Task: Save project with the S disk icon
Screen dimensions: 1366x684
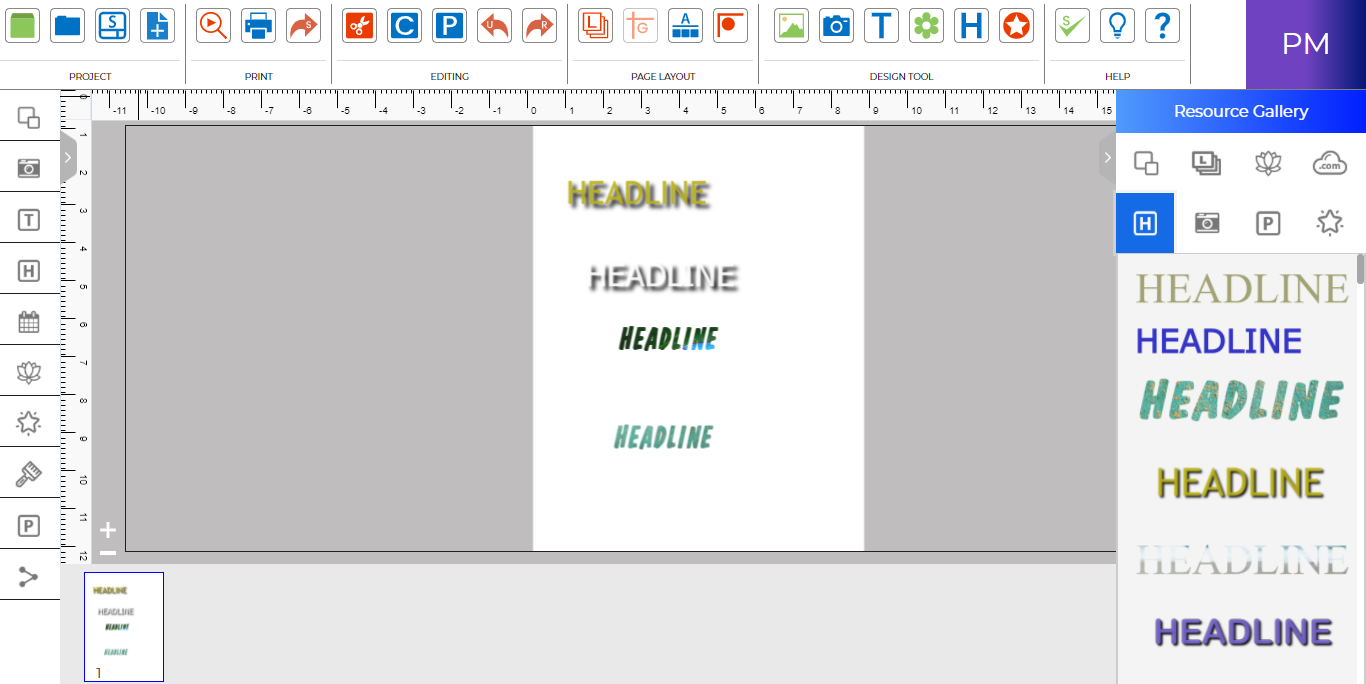Action: pyautogui.click(x=112, y=26)
